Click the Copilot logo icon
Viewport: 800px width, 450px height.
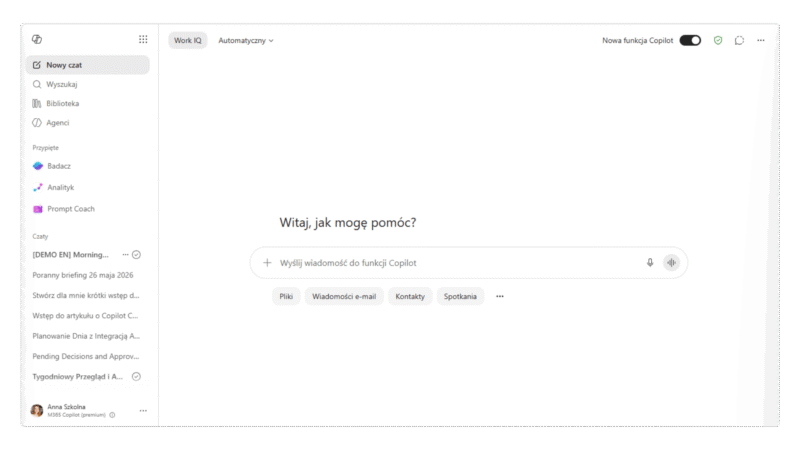37,39
